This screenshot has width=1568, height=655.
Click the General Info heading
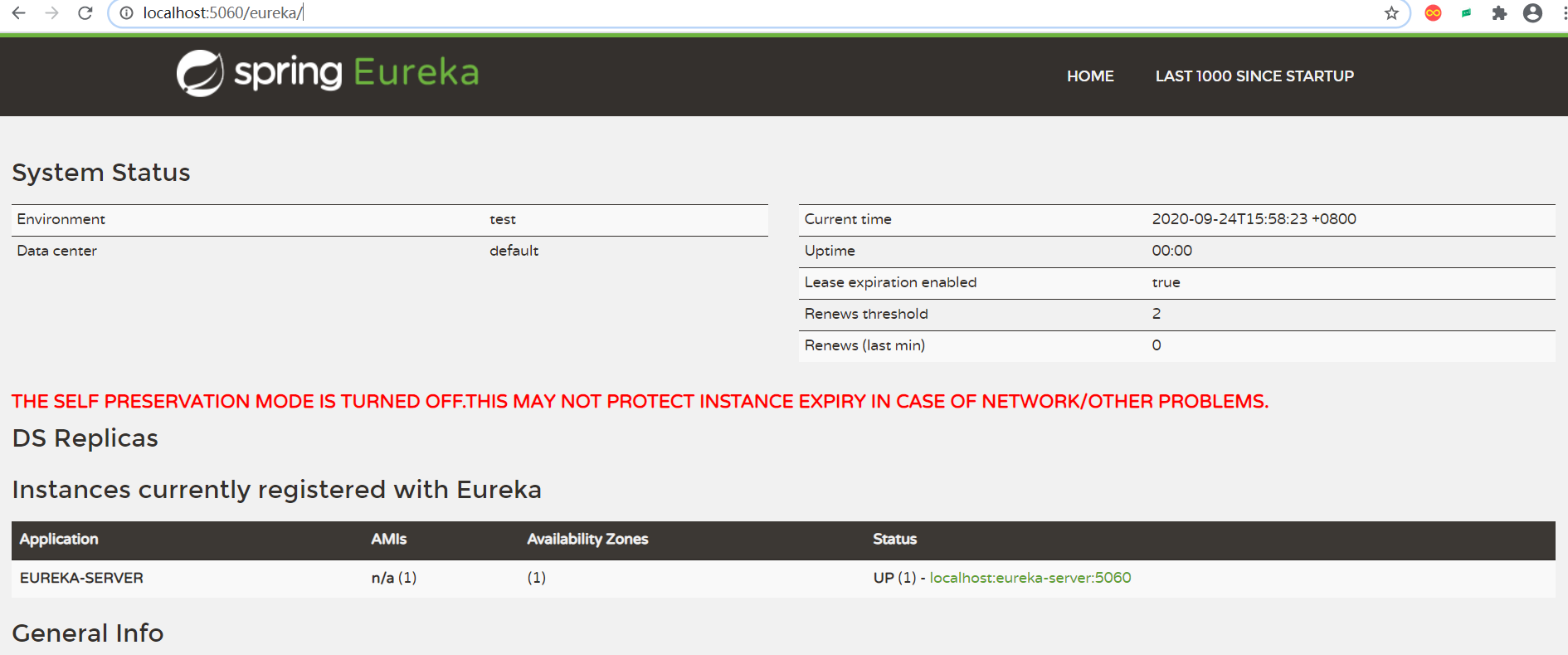(88, 633)
